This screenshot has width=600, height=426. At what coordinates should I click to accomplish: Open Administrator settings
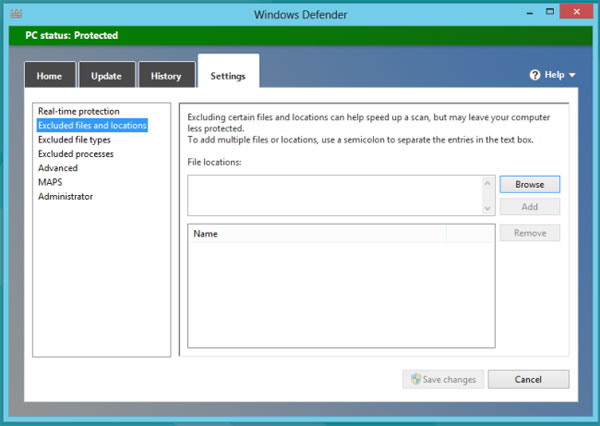click(x=66, y=196)
